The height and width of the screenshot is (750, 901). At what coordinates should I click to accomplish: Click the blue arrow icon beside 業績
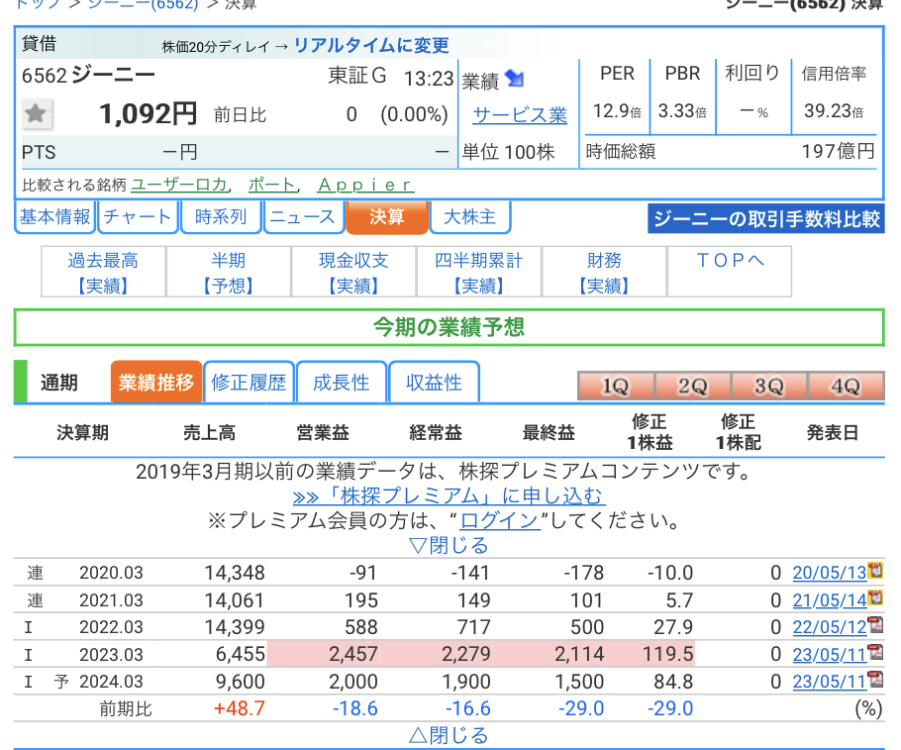tap(514, 78)
